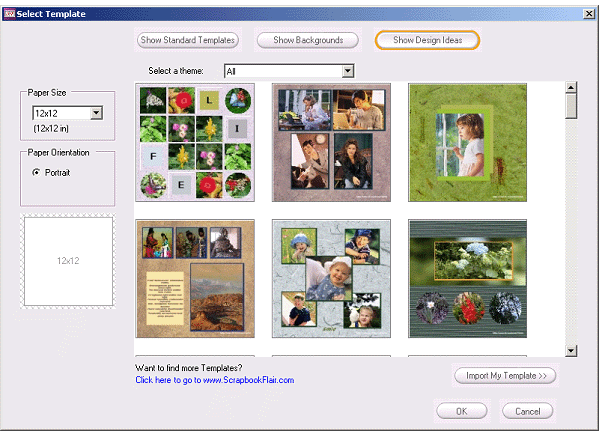
Task: Click the template list scrollbar thumb
Action: tap(571, 106)
